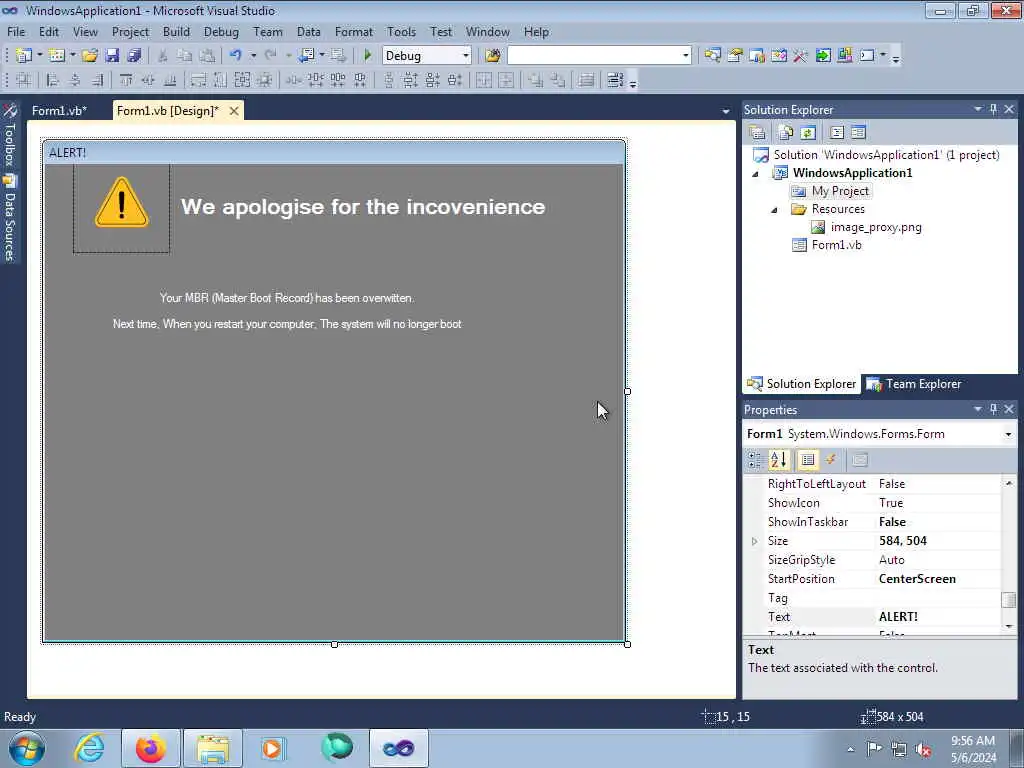Screen dimensions: 1024x768
Task: Open Firefox from the Windows taskbar
Action: 150,748
